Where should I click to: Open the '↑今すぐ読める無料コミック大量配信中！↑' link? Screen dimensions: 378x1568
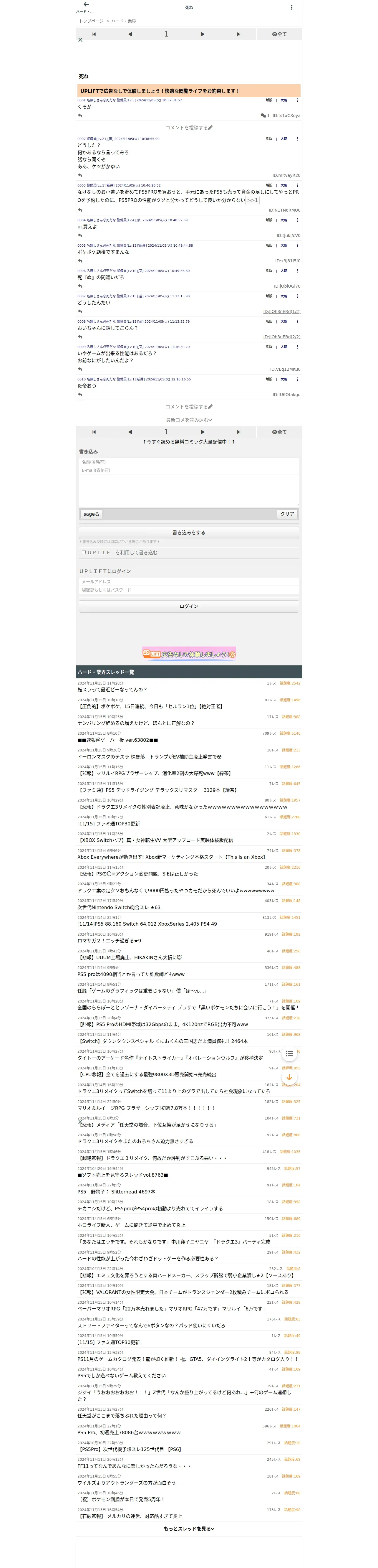pyautogui.click(x=189, y=442)
